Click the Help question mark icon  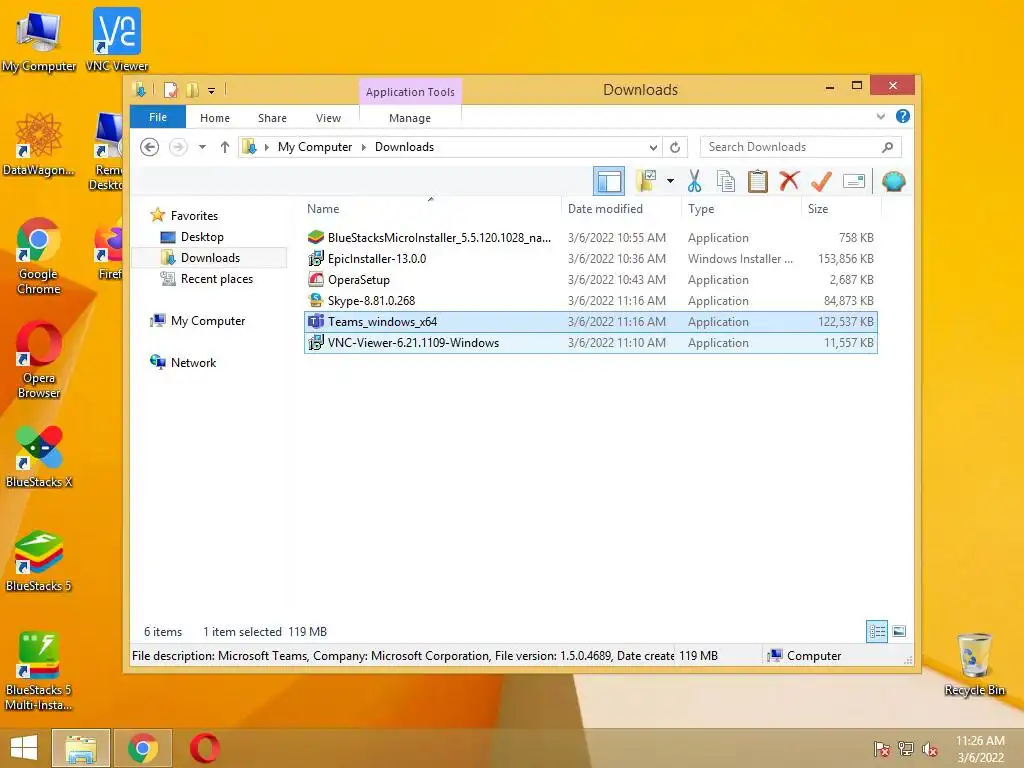click(x=903, y=116)
